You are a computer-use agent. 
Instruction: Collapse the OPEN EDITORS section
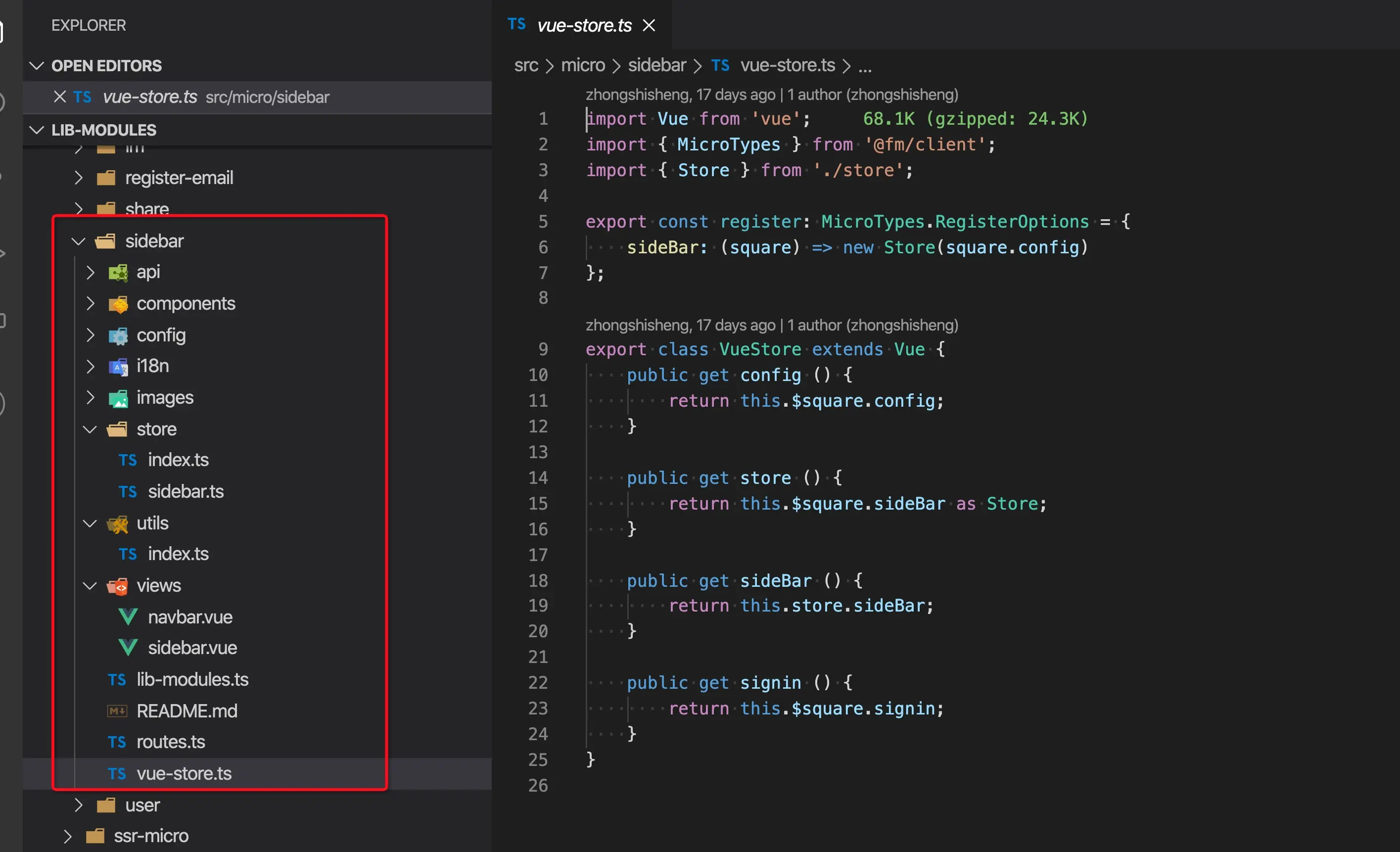(37, 66)
